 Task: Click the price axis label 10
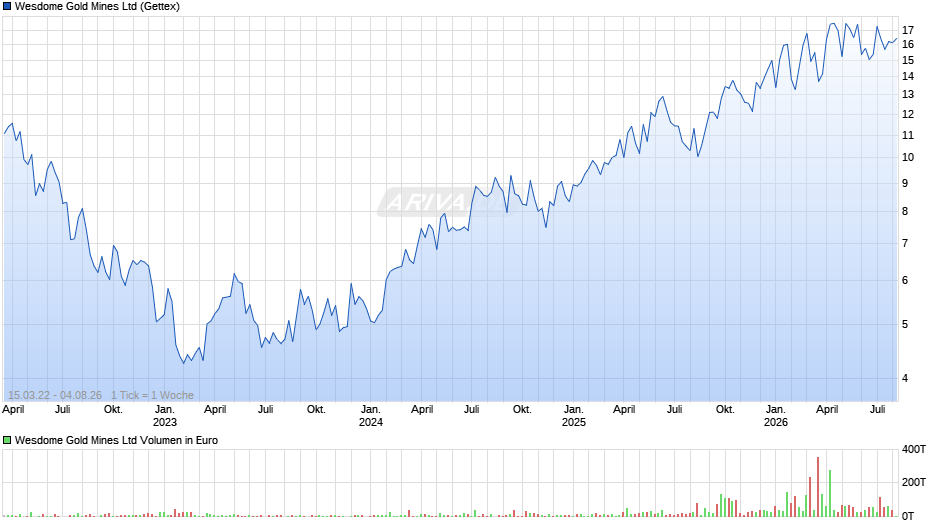[908, 157]
